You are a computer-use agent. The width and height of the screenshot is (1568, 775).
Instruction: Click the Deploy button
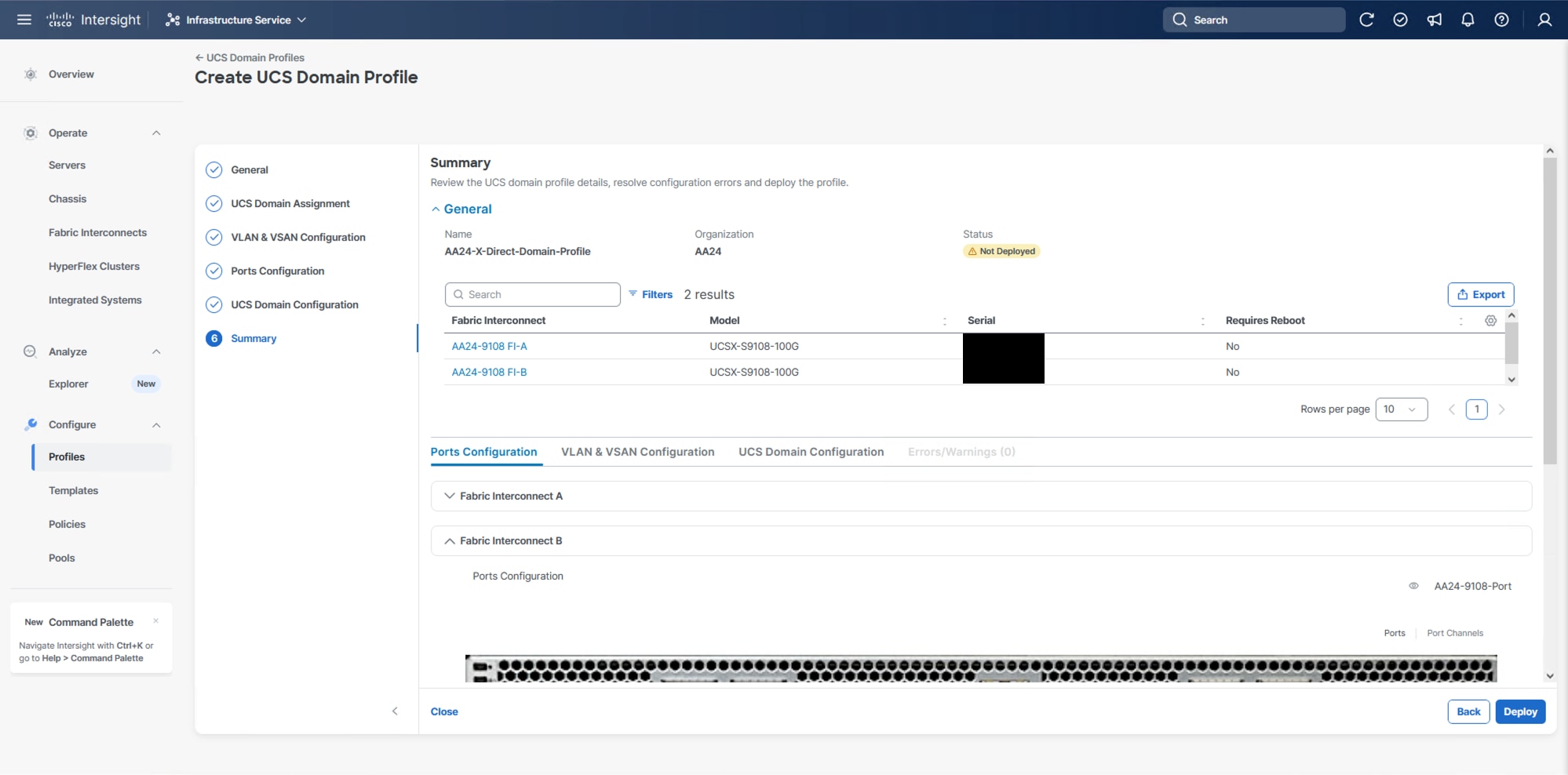[1520, 711]
